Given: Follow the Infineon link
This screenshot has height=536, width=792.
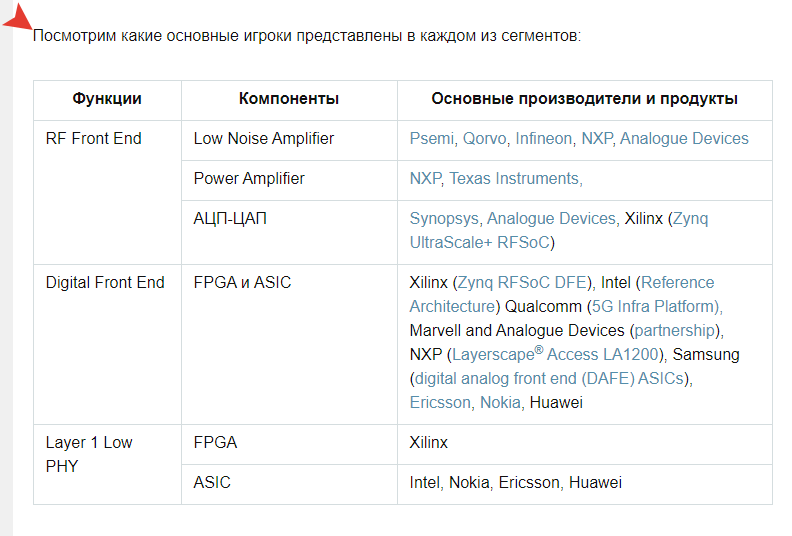Looking at the screenshot, I should click(543, 138).
